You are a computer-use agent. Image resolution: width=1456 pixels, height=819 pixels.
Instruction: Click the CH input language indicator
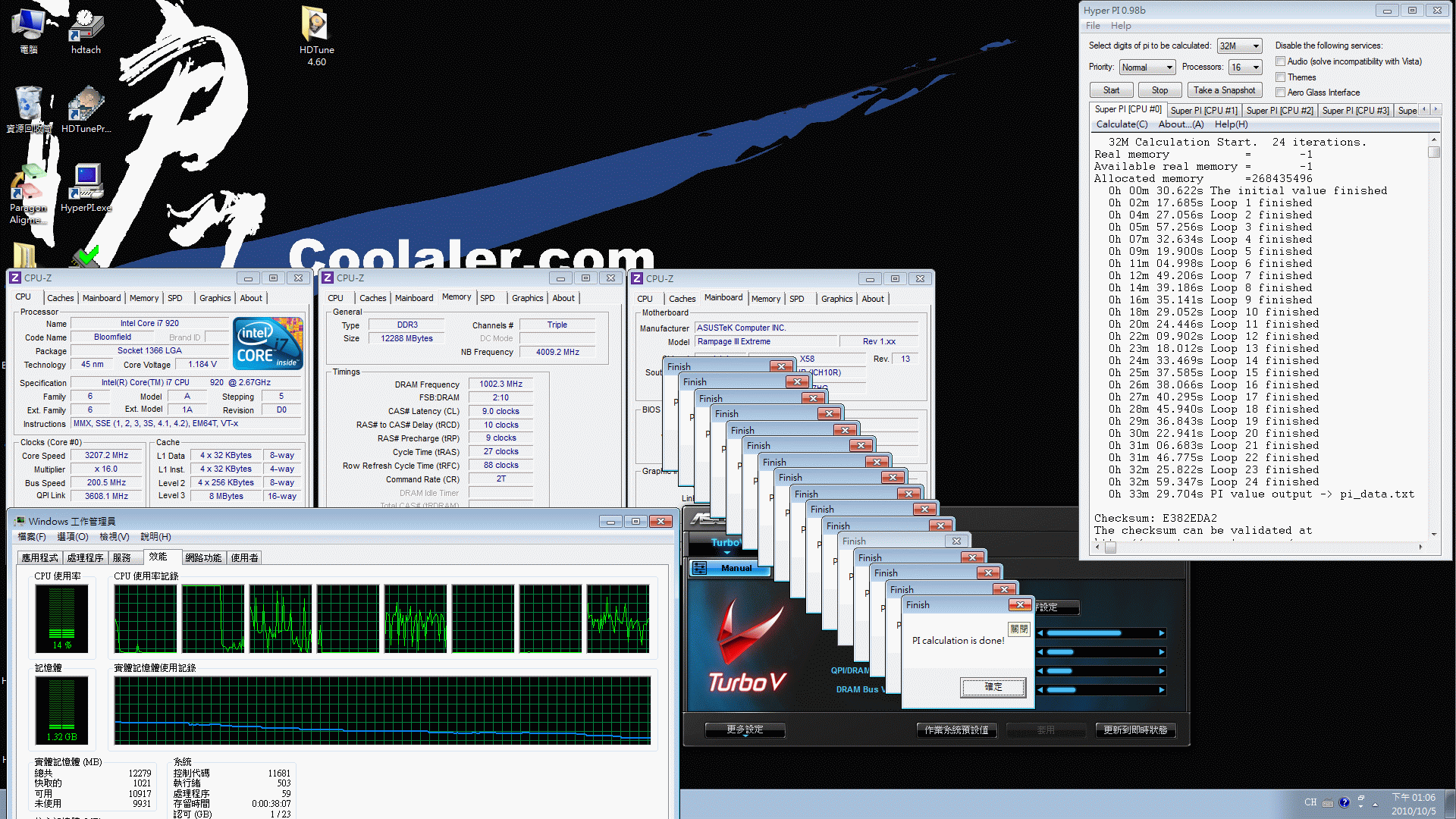(1310, 802)
